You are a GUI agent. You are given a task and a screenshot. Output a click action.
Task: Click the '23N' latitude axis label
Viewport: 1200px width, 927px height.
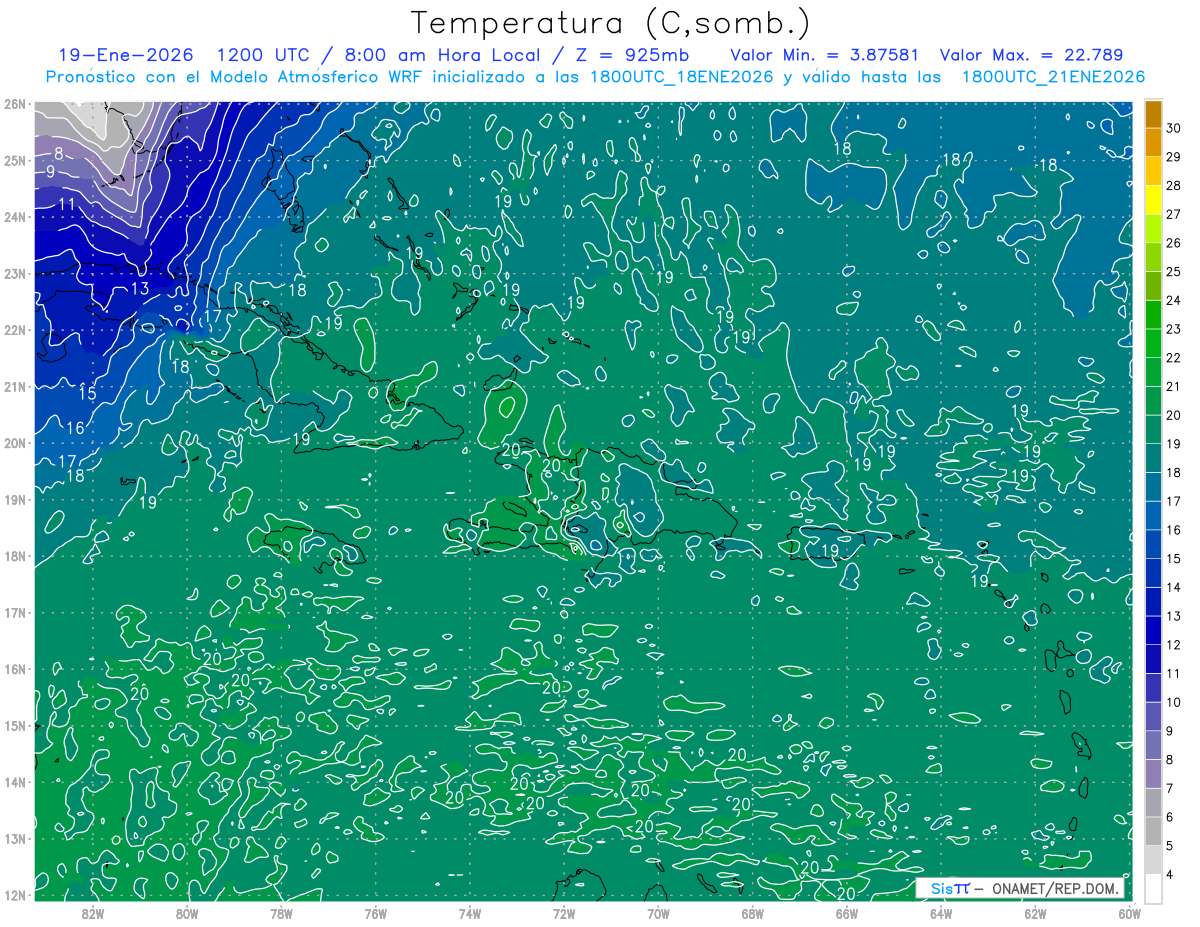[x=15, y=274]
